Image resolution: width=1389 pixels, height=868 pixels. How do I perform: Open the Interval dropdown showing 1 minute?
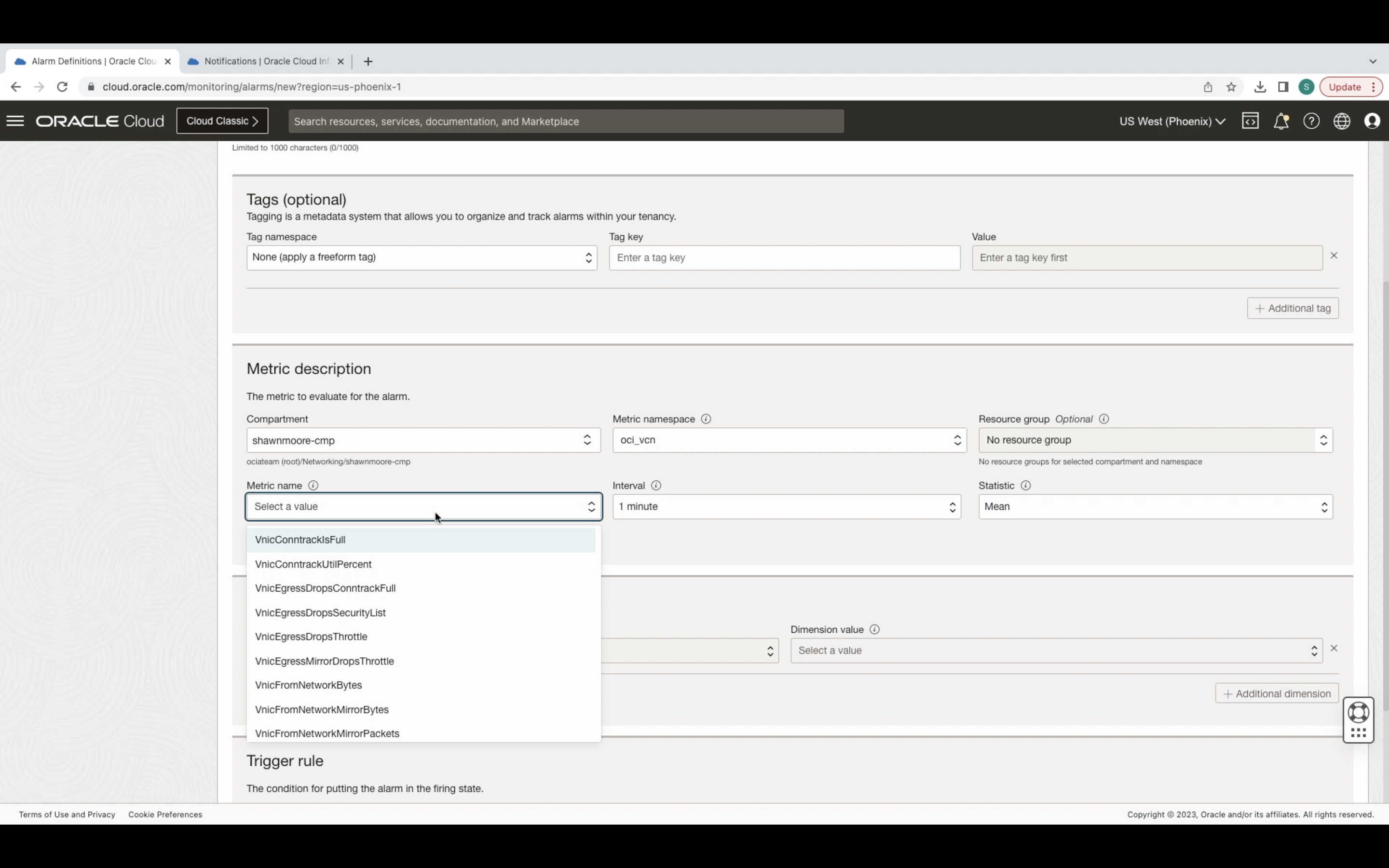pos(786,507)
